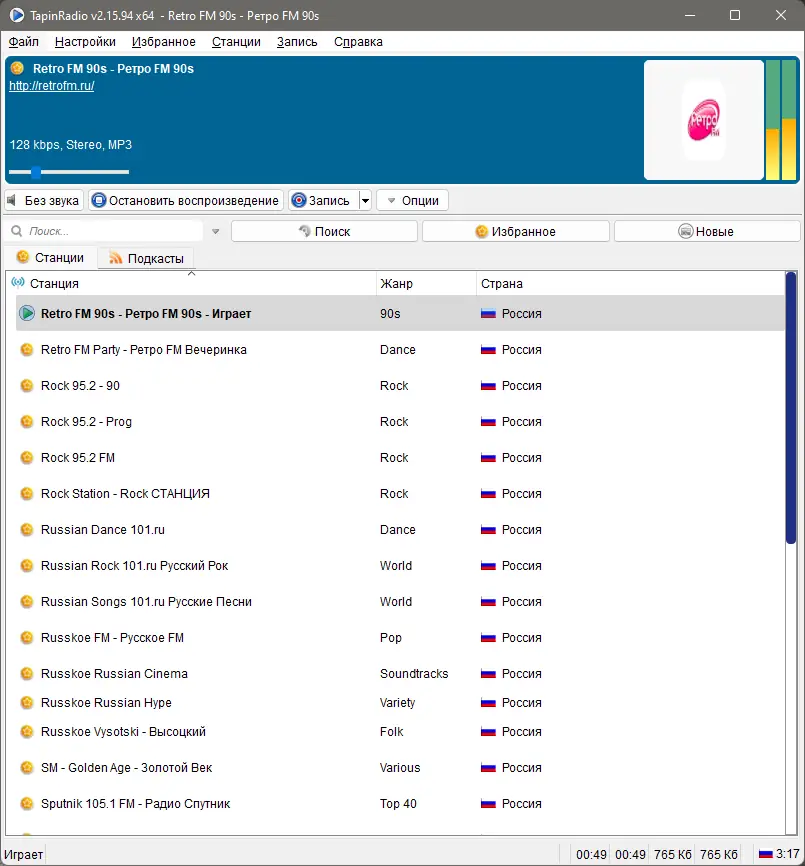This screenshot has height=866, width=805.
Task: Expand the search history dropdown arrow
Action: [x=215, y=231]
